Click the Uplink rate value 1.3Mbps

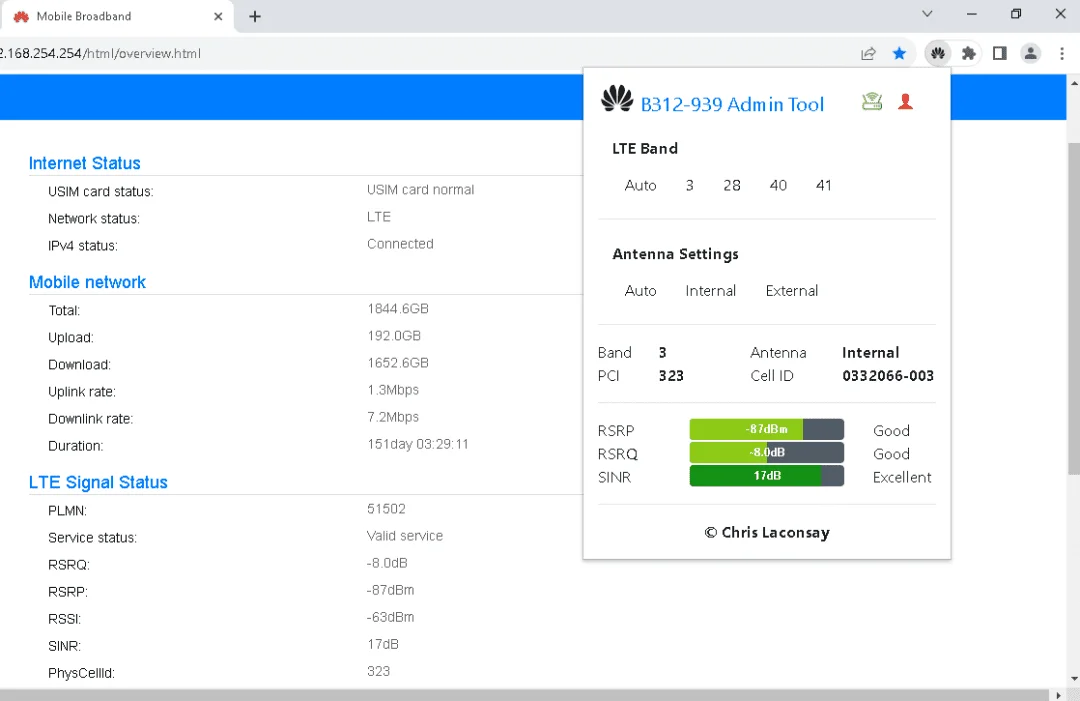pyautogui.click(x=393, y=390)
